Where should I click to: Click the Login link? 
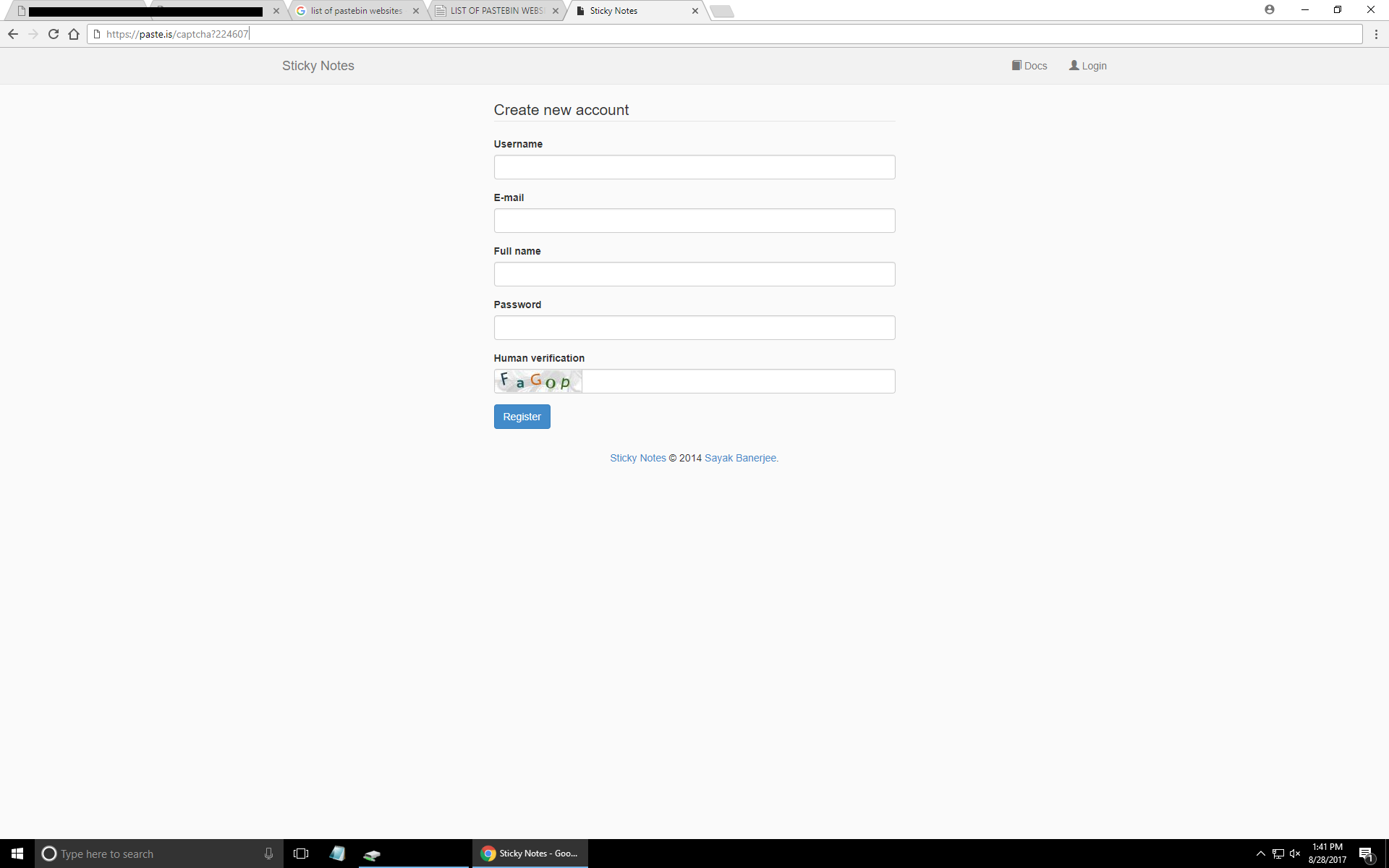click(1088, 66)
